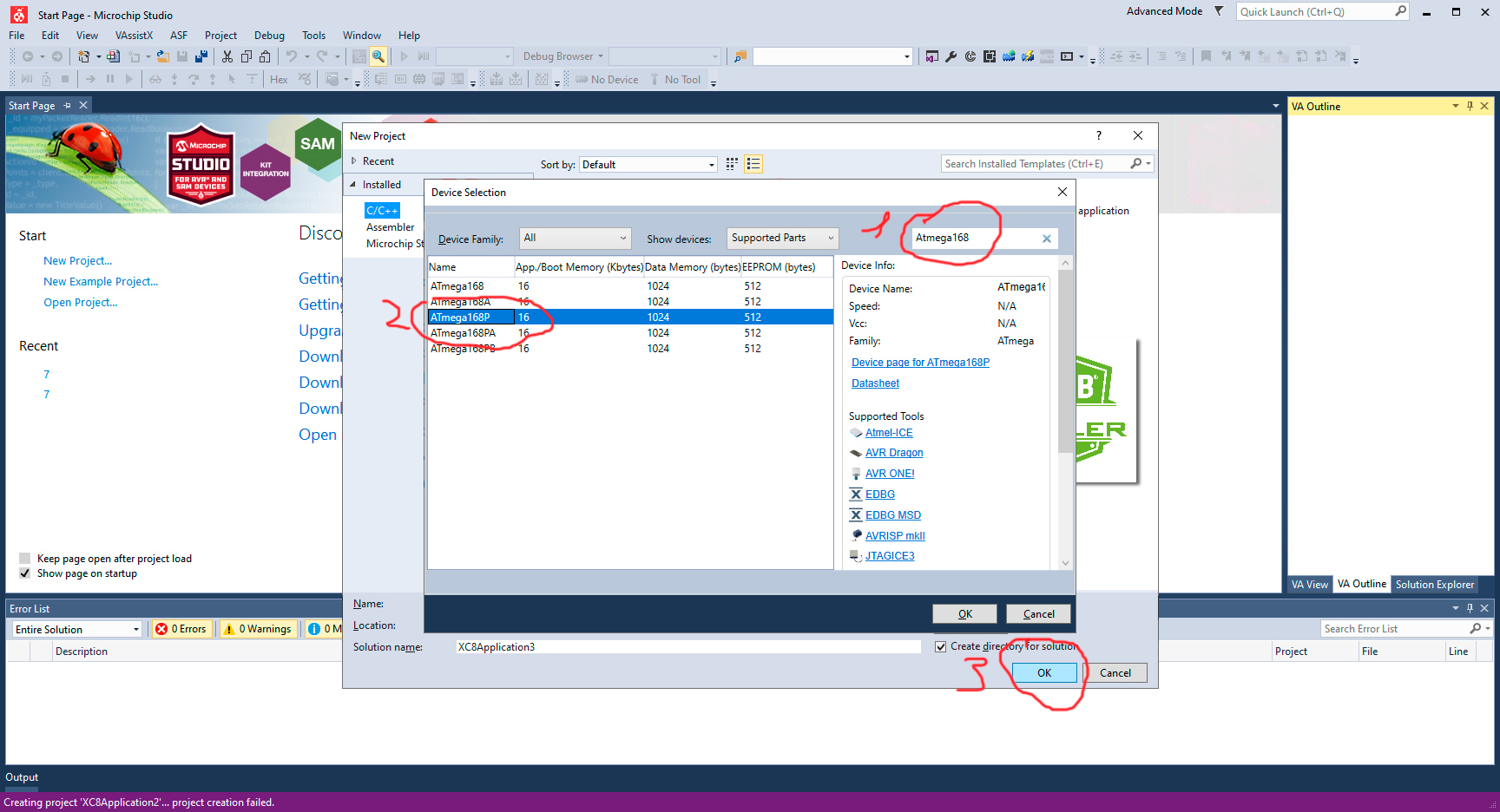Switch to the Solution Explorer tab

1435,585
